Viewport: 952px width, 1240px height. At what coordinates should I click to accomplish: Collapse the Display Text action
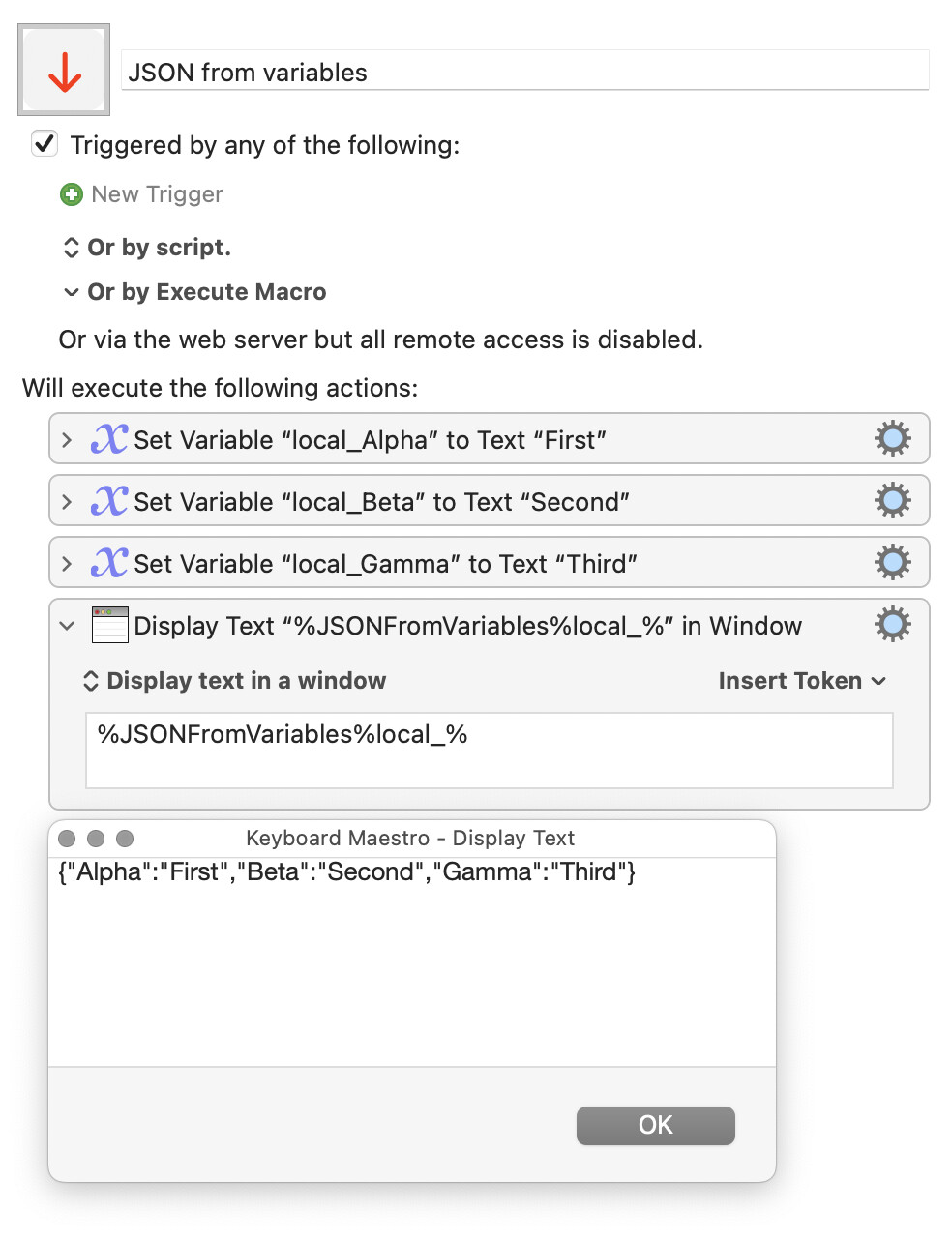pyautogui.click(x=67, y=626)
